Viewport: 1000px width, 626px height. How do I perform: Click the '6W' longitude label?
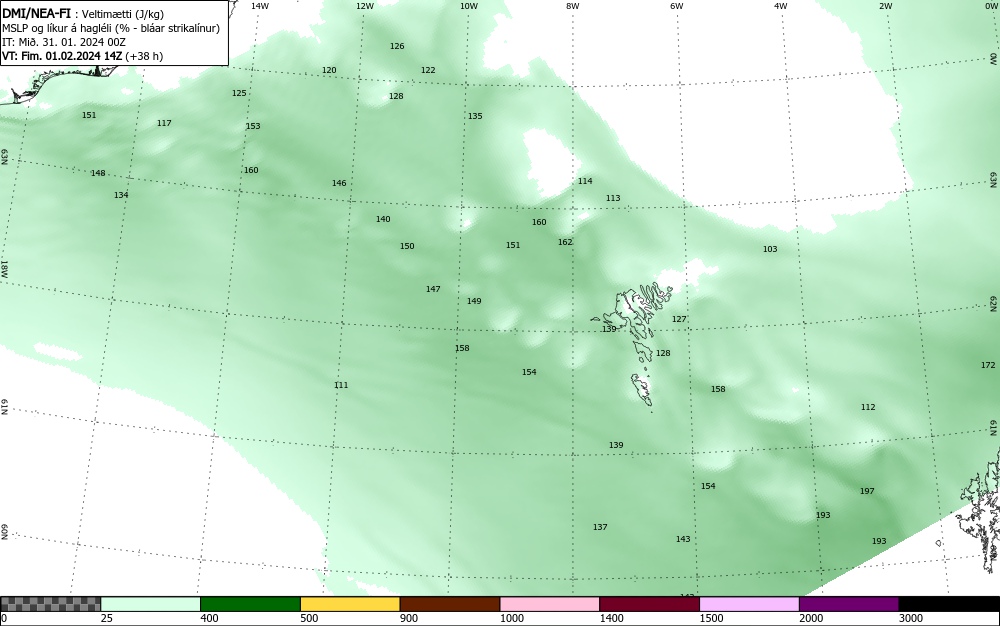(x=677, y=6)
